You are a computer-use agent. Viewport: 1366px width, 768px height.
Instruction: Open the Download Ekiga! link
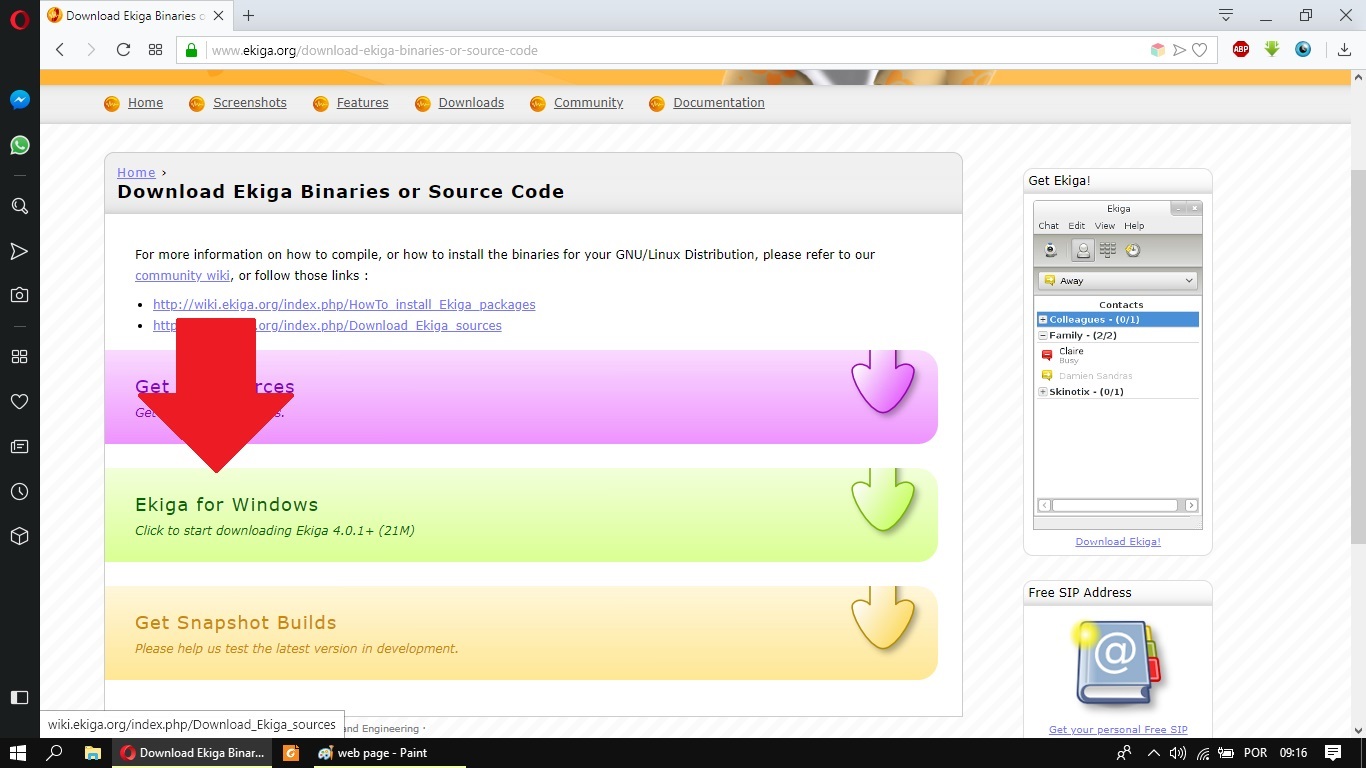1118,541
